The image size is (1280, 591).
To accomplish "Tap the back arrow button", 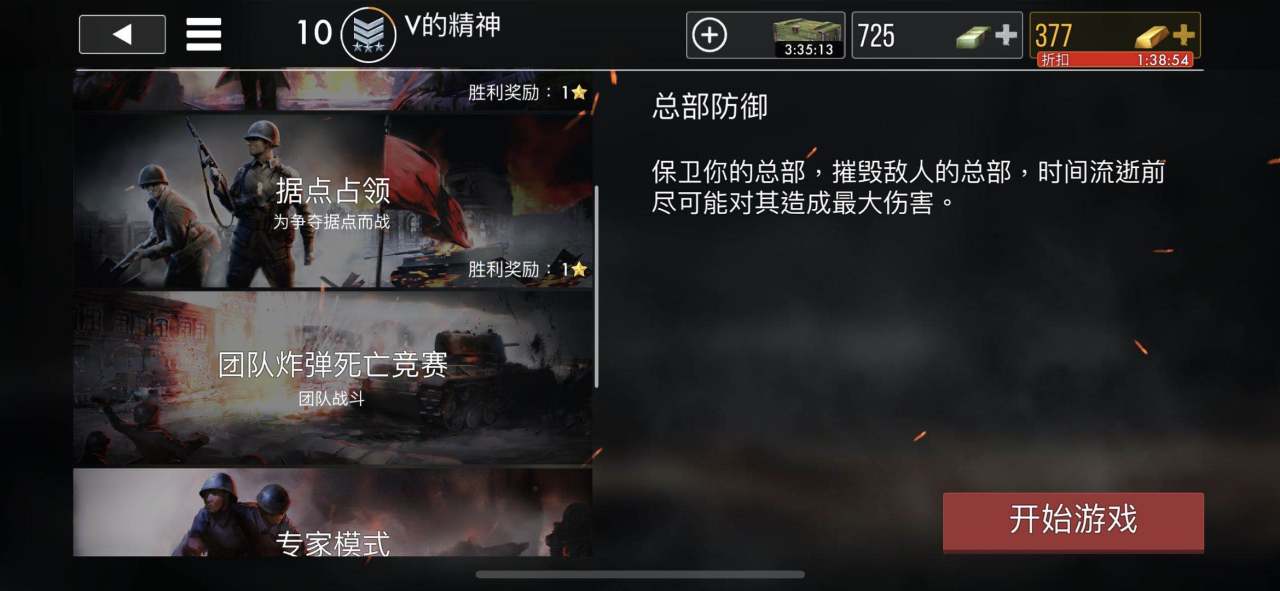I will coord(122,35).
